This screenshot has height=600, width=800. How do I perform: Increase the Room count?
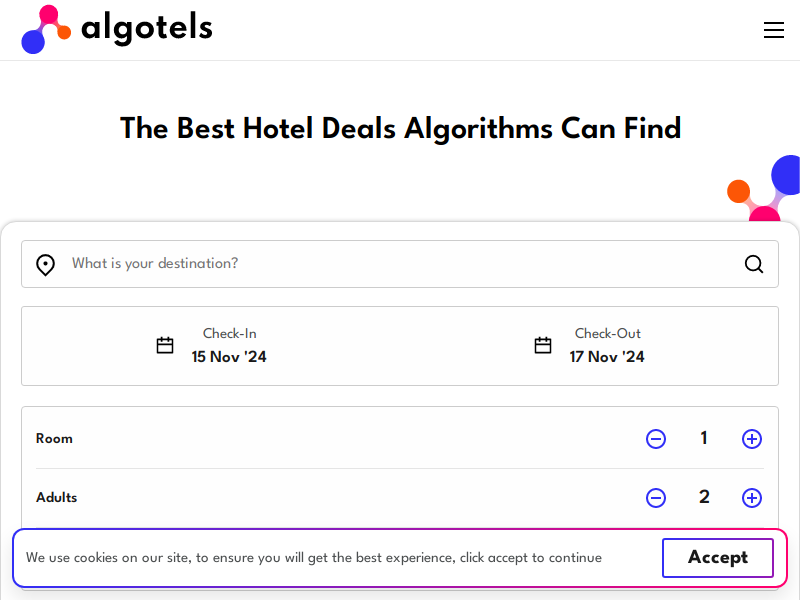tap(752, 439)
